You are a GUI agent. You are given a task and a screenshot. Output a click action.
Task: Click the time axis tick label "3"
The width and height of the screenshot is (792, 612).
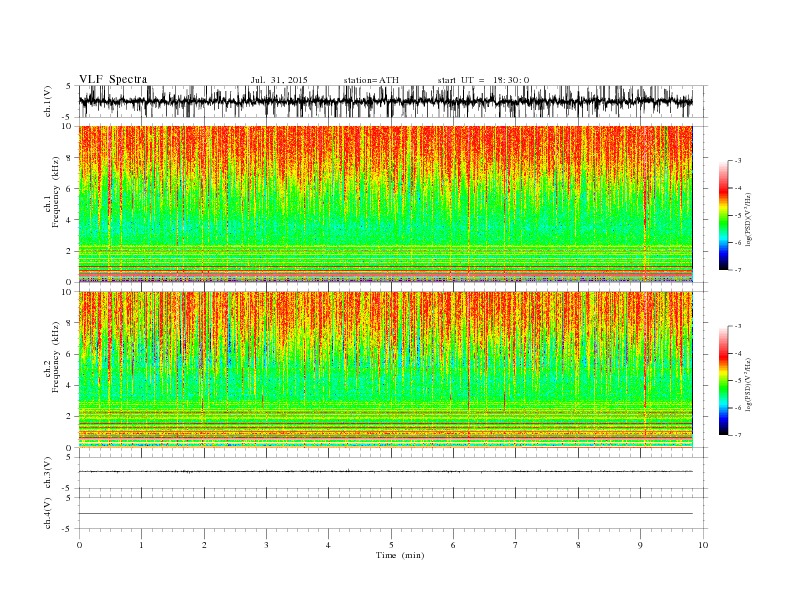[266, 545]
